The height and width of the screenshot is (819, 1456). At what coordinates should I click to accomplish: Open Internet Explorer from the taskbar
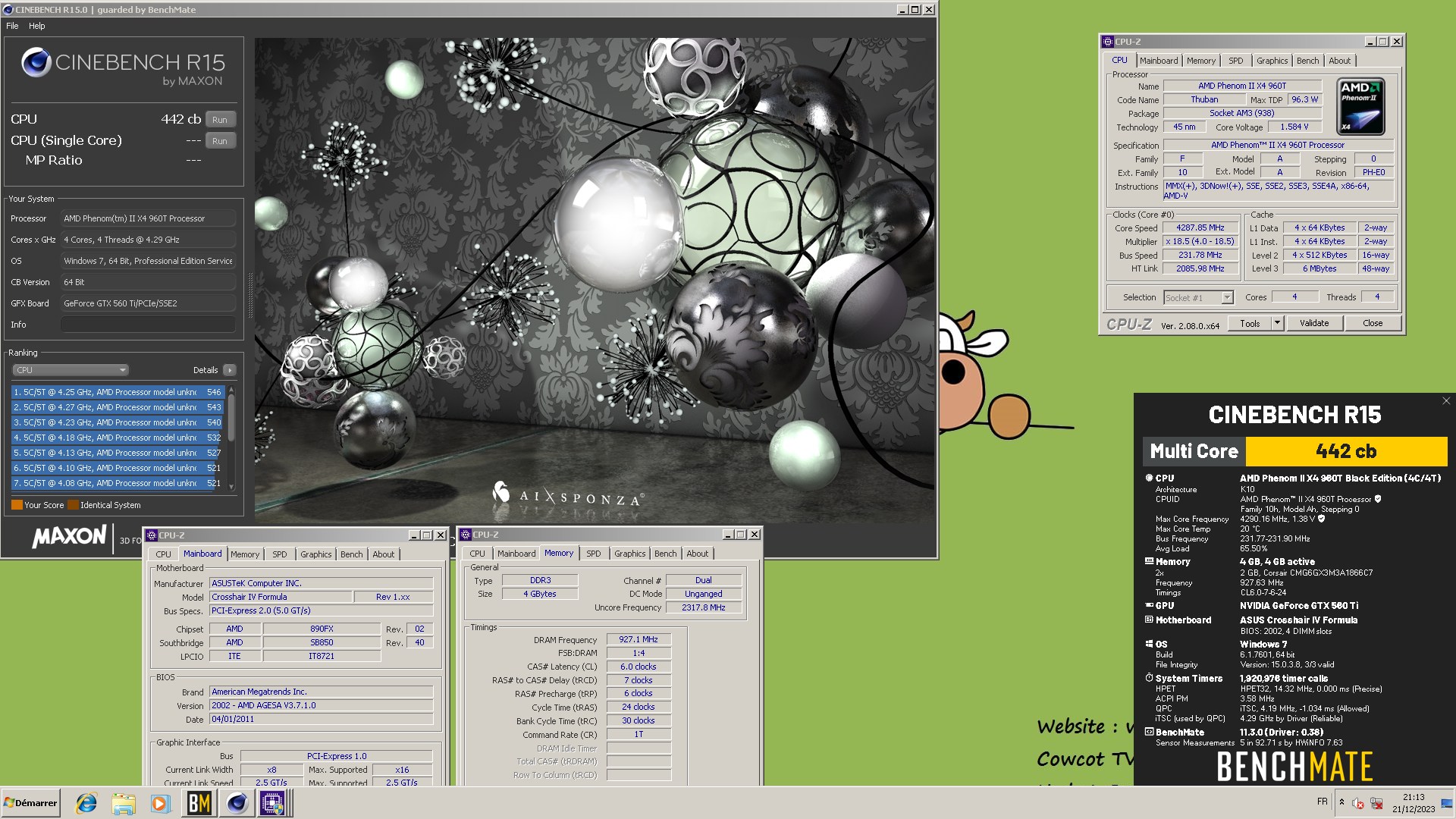pos(86,803)
